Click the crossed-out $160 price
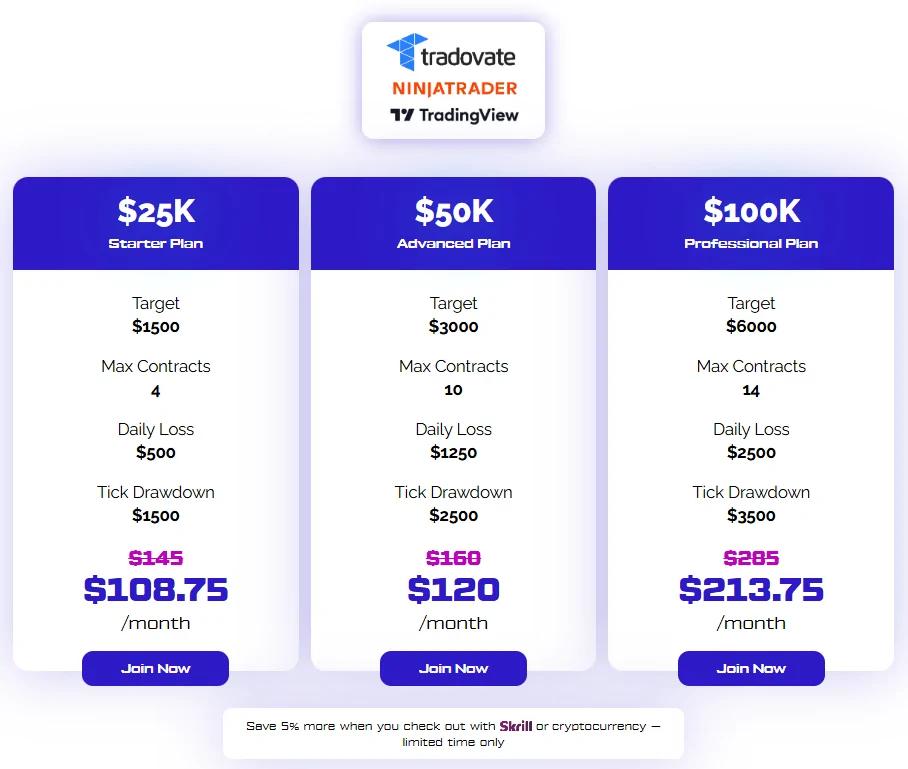The height and width of the screenshot is (769, 908). [x=453, y=558]
